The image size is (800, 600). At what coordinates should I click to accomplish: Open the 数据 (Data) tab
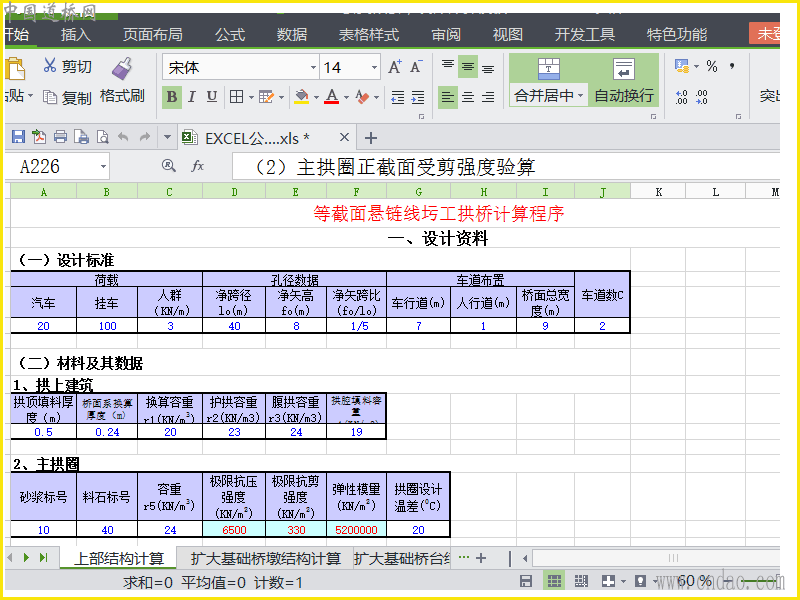[x=292, y=34]
